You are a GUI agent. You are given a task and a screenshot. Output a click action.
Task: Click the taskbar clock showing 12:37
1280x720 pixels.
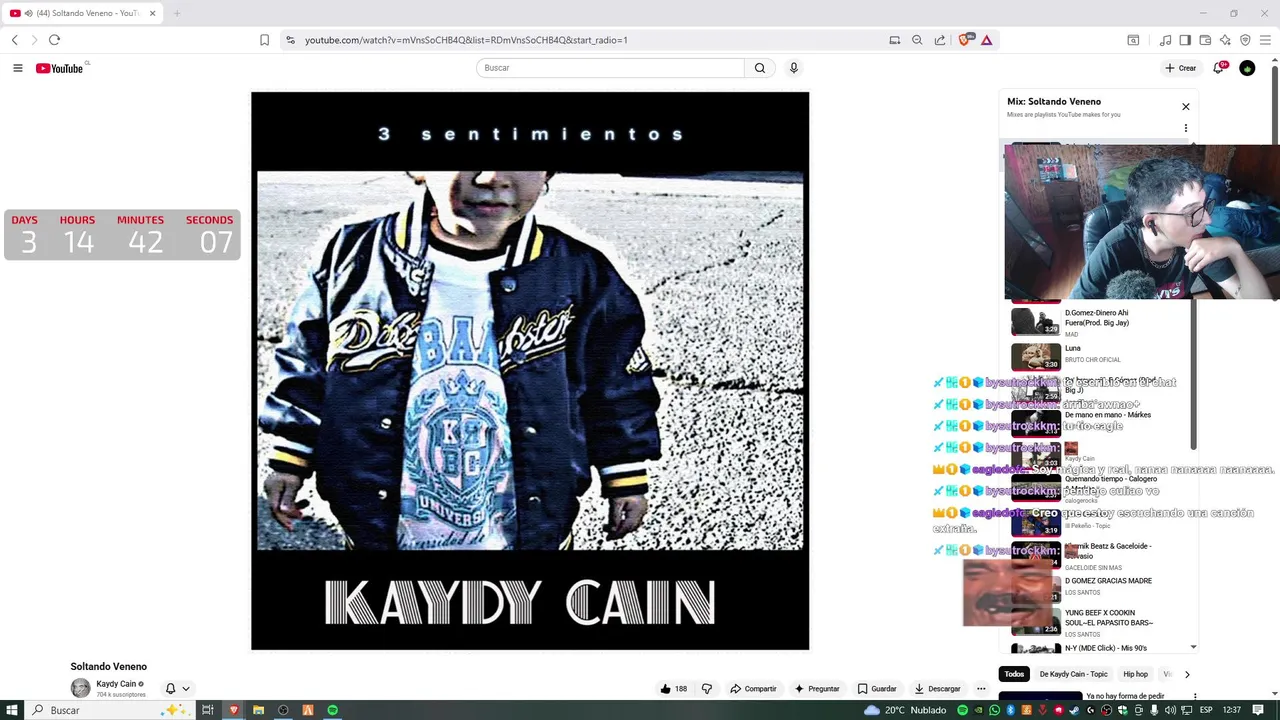tap(1231, 710)
